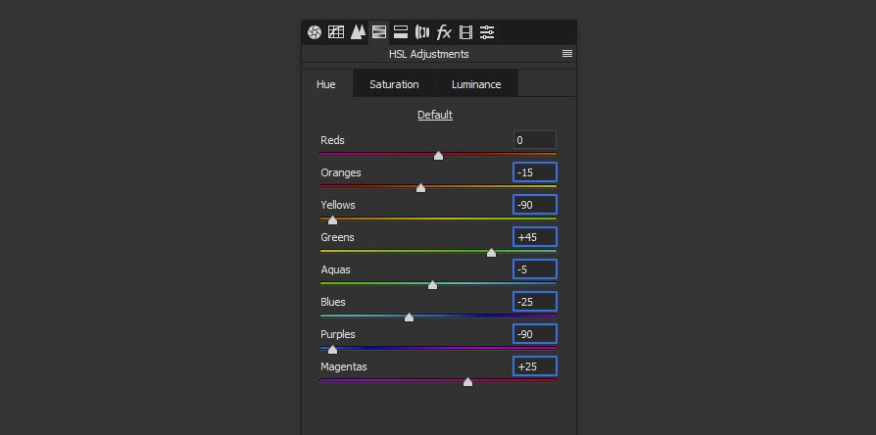876x435 pixels.
Task: Click the Default link
Action: coord(435,115)
